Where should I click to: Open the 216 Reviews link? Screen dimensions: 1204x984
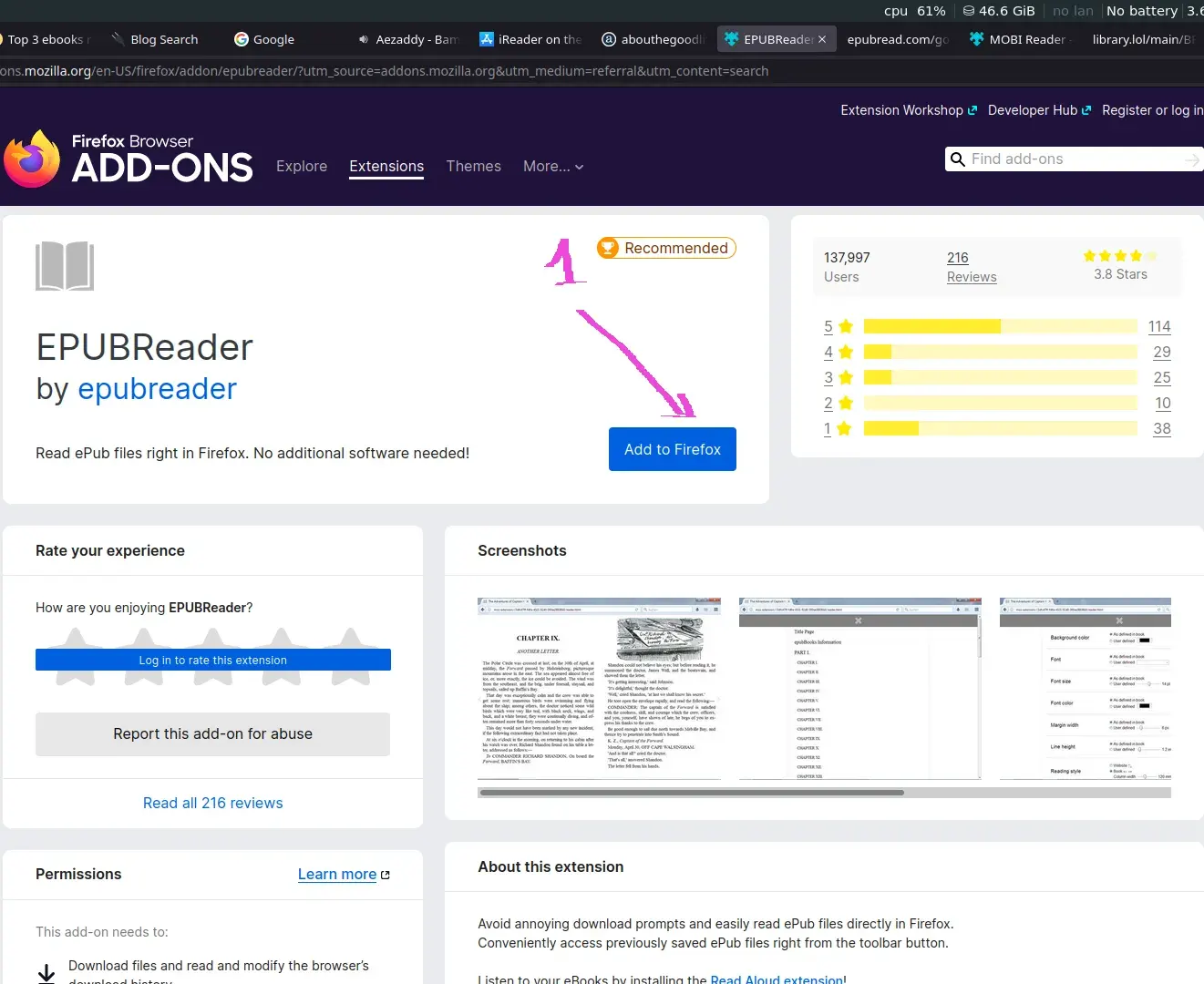tap(972, 267)
